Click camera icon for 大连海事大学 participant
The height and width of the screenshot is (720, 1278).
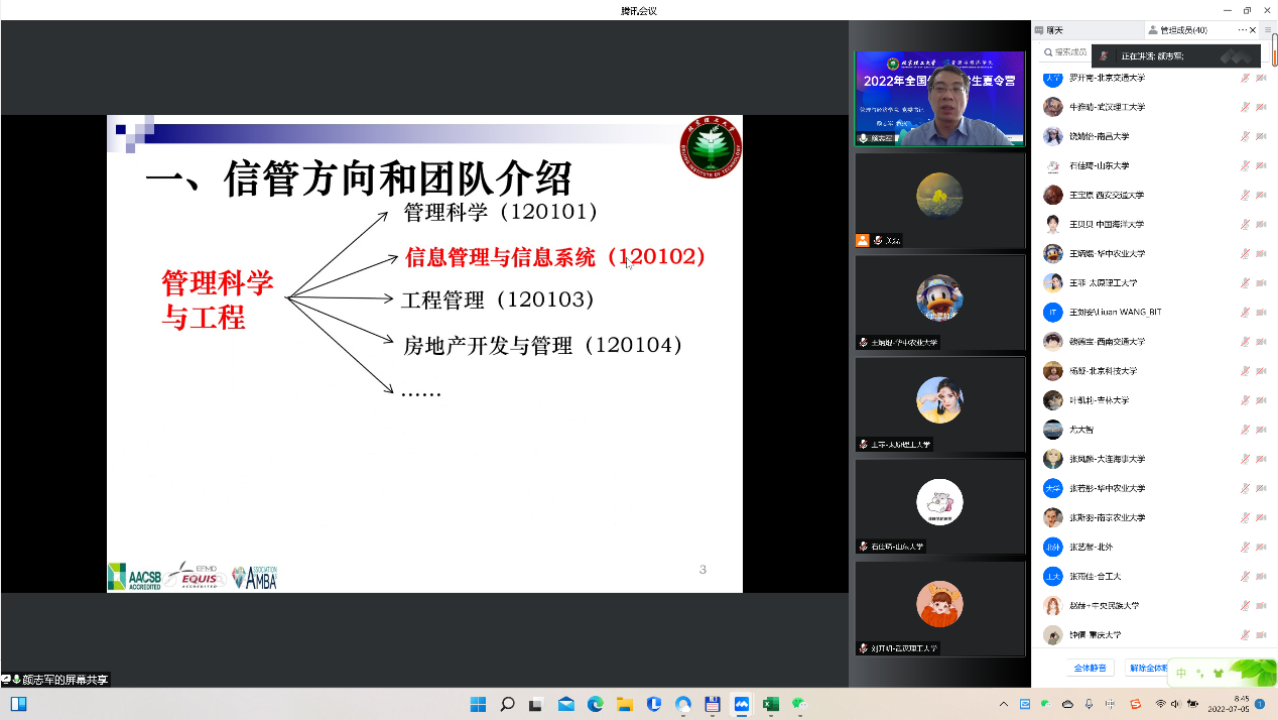tap(1261, 459)
